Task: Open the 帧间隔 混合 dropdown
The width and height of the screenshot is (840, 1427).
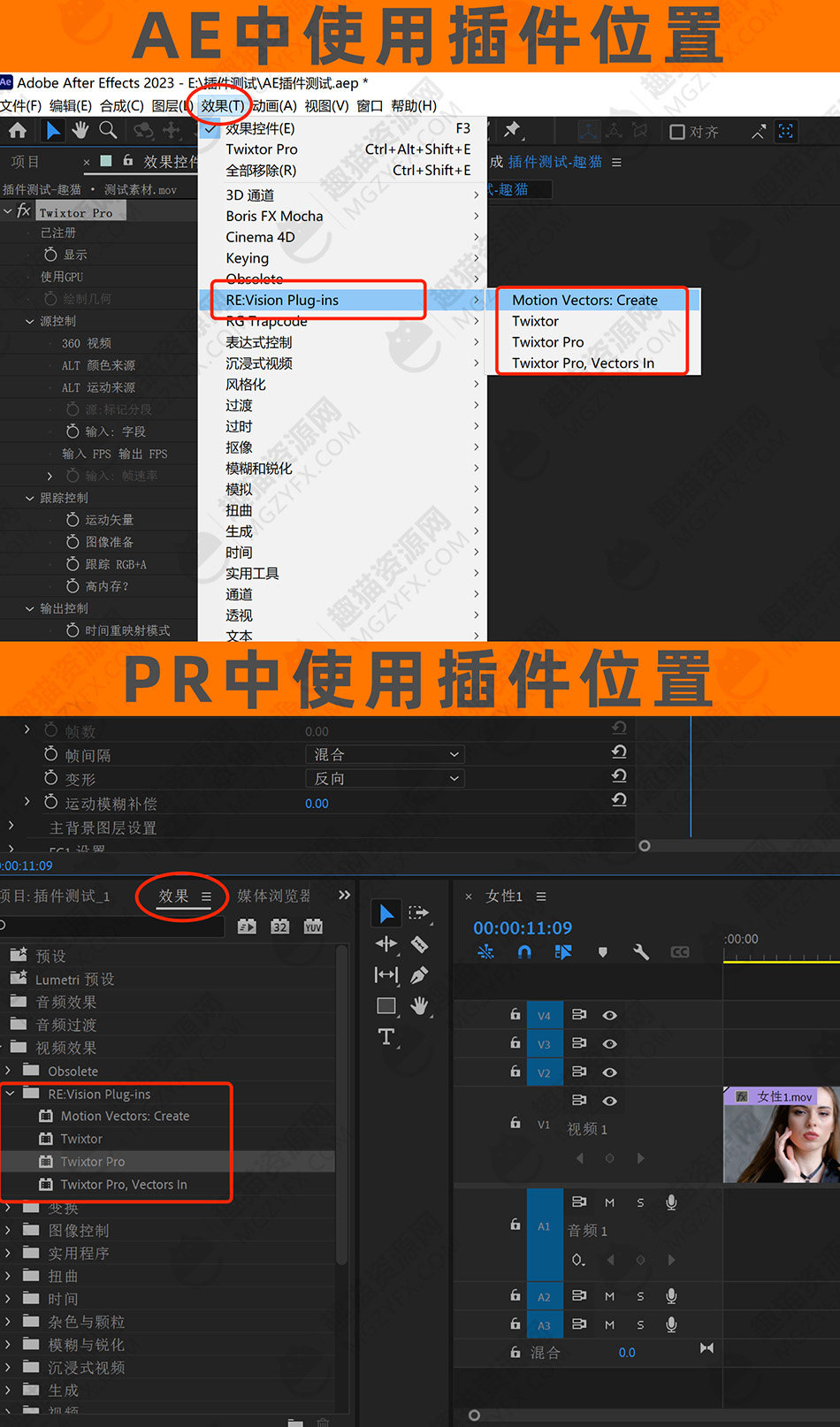Action: (386, 754)
